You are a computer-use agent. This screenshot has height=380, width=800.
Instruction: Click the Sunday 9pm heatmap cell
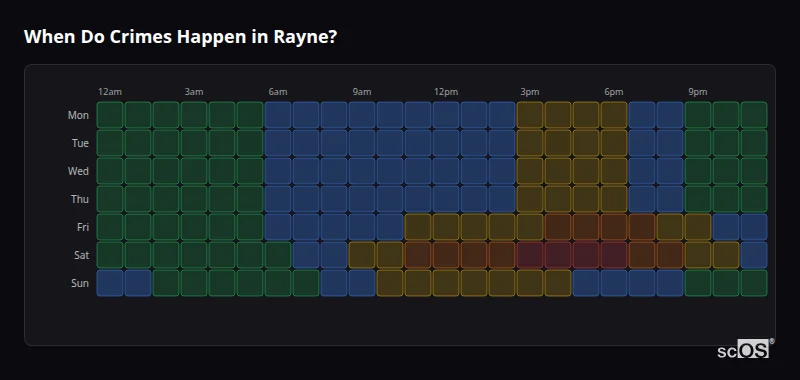[698, 283]
